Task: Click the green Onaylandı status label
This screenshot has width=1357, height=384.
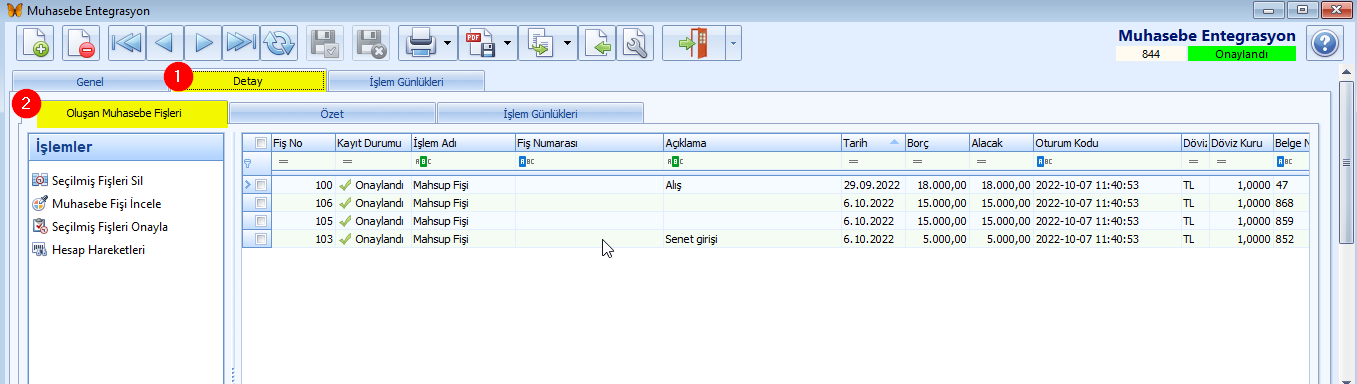Action: pos(1241,54)
